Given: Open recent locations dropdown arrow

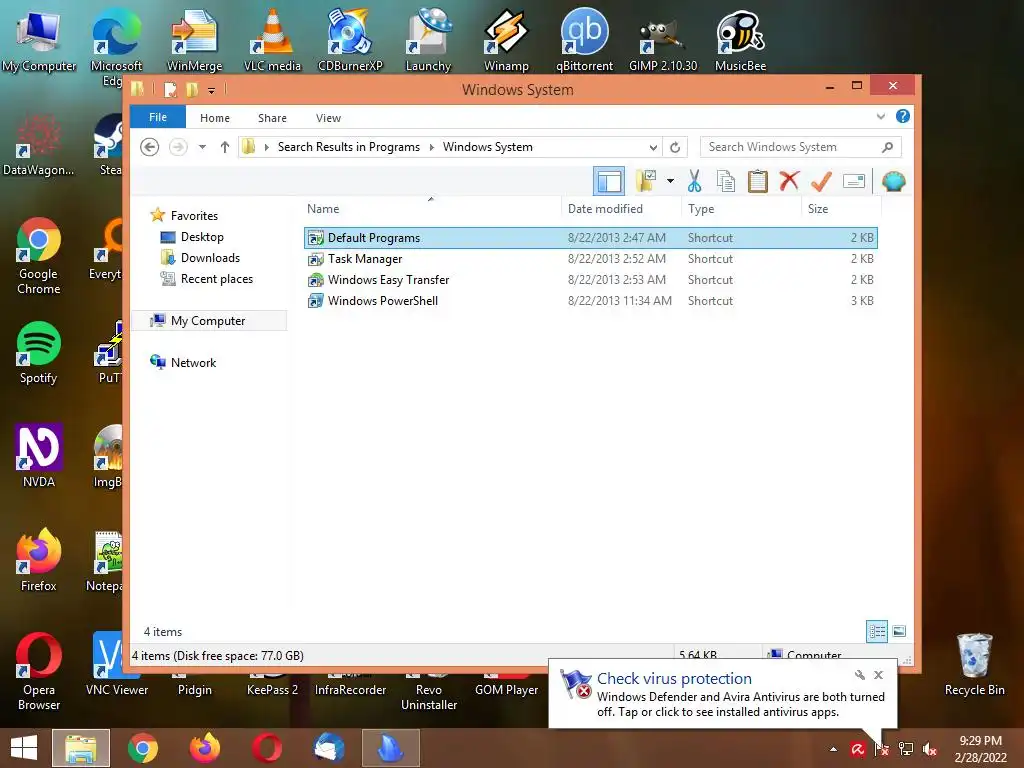Looking at the screenshot, I should click(202, 147).
